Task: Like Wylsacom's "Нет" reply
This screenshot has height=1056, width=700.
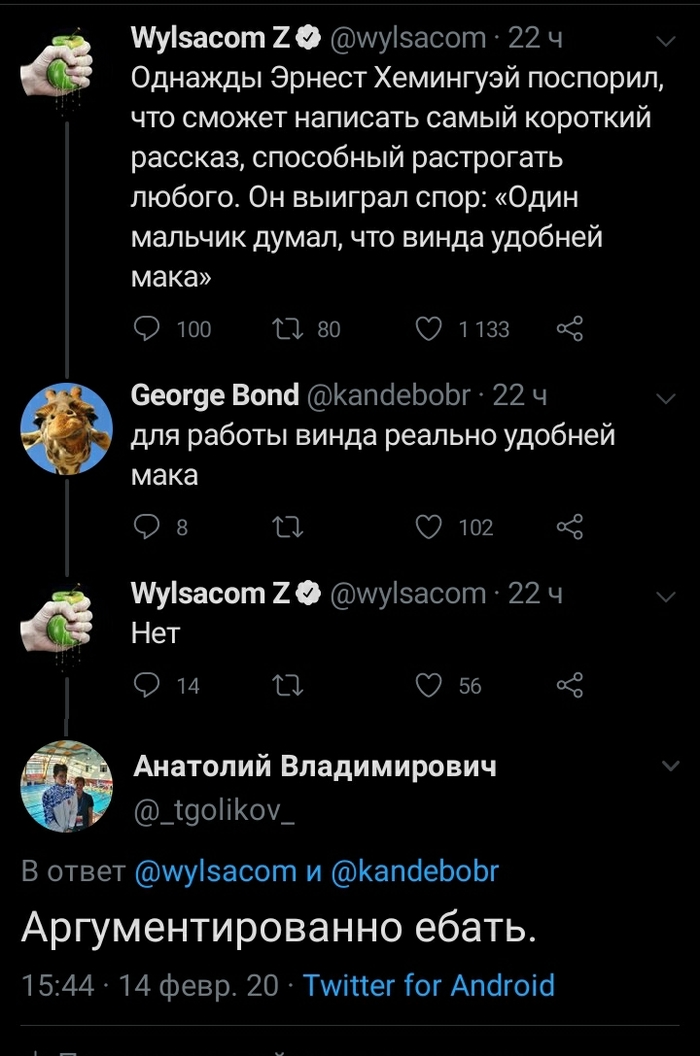Action: pyautogui.click(x=429, y=685)
